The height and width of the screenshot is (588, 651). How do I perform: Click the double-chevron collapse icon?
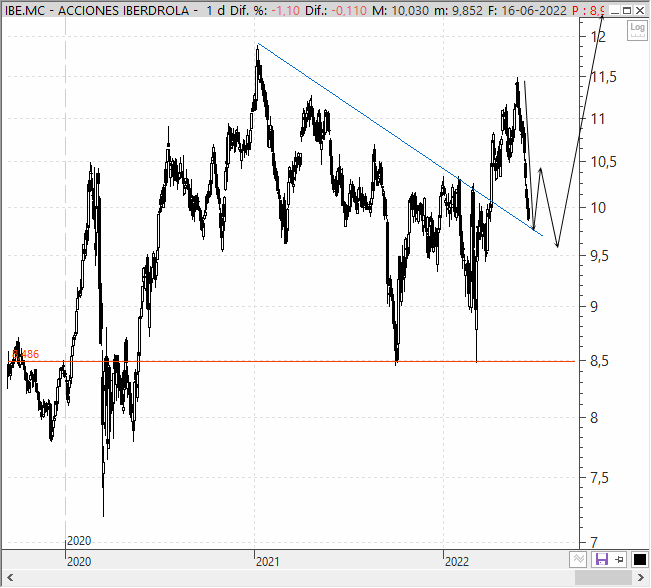click(x=578, y=559)
